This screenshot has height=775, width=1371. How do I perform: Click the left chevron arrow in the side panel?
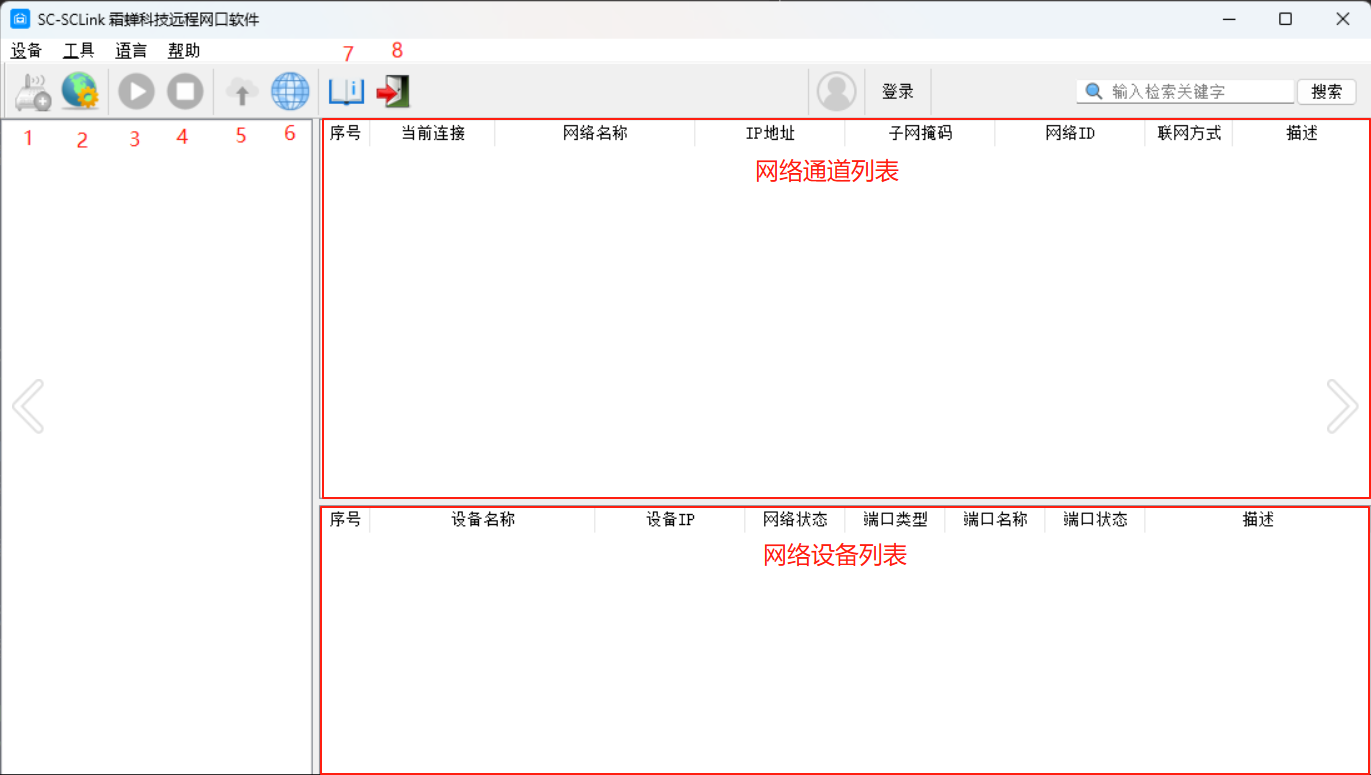[x=28, y=406]
